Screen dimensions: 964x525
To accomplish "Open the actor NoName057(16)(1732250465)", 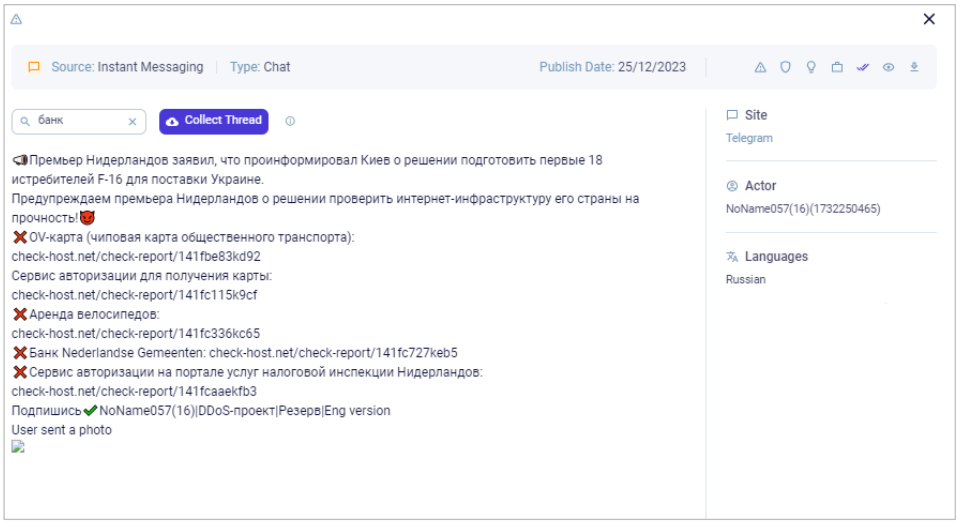I will [x=803, y=209].
